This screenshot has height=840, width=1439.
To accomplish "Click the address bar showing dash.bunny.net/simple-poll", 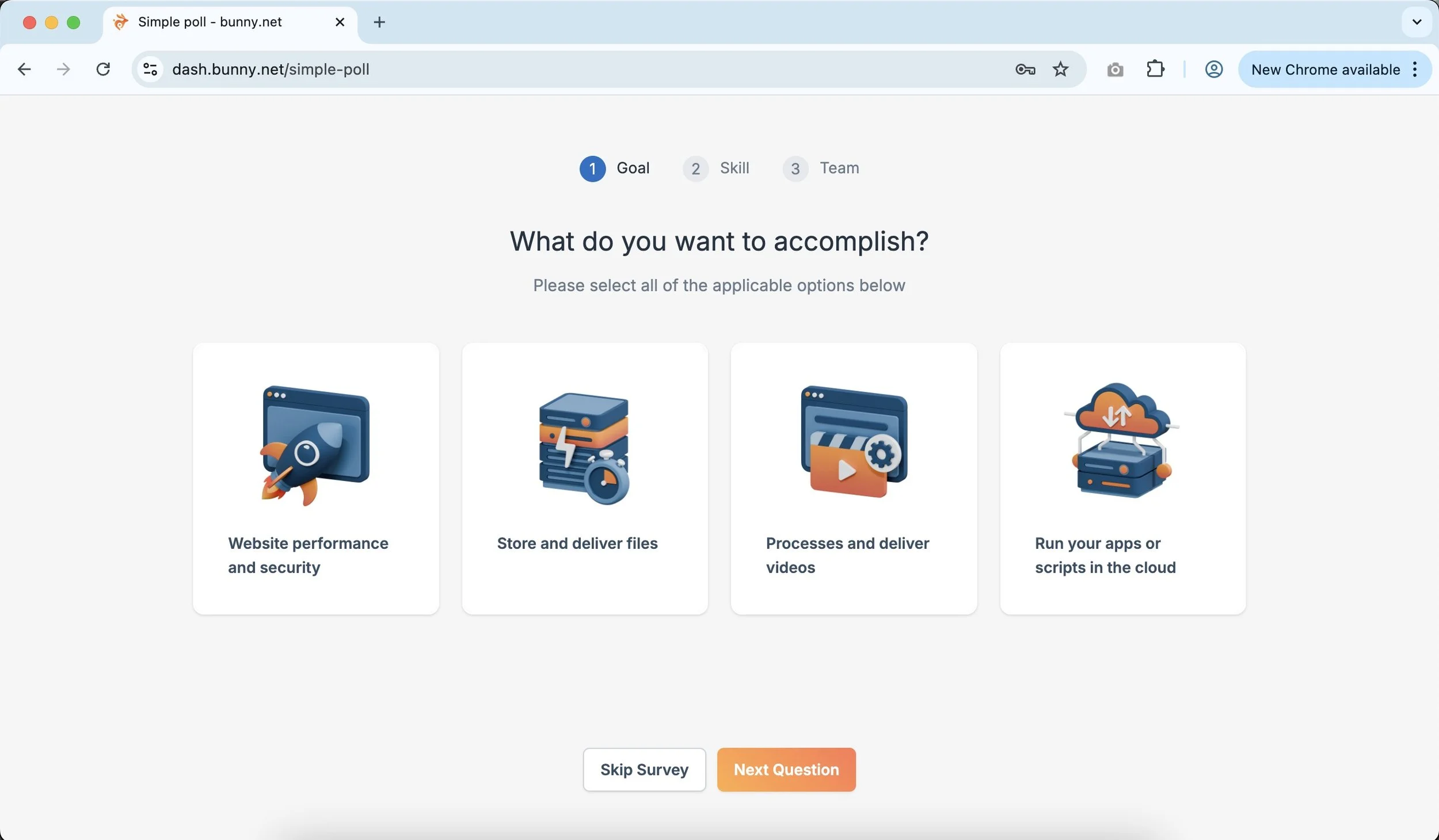I will [403, 69].
